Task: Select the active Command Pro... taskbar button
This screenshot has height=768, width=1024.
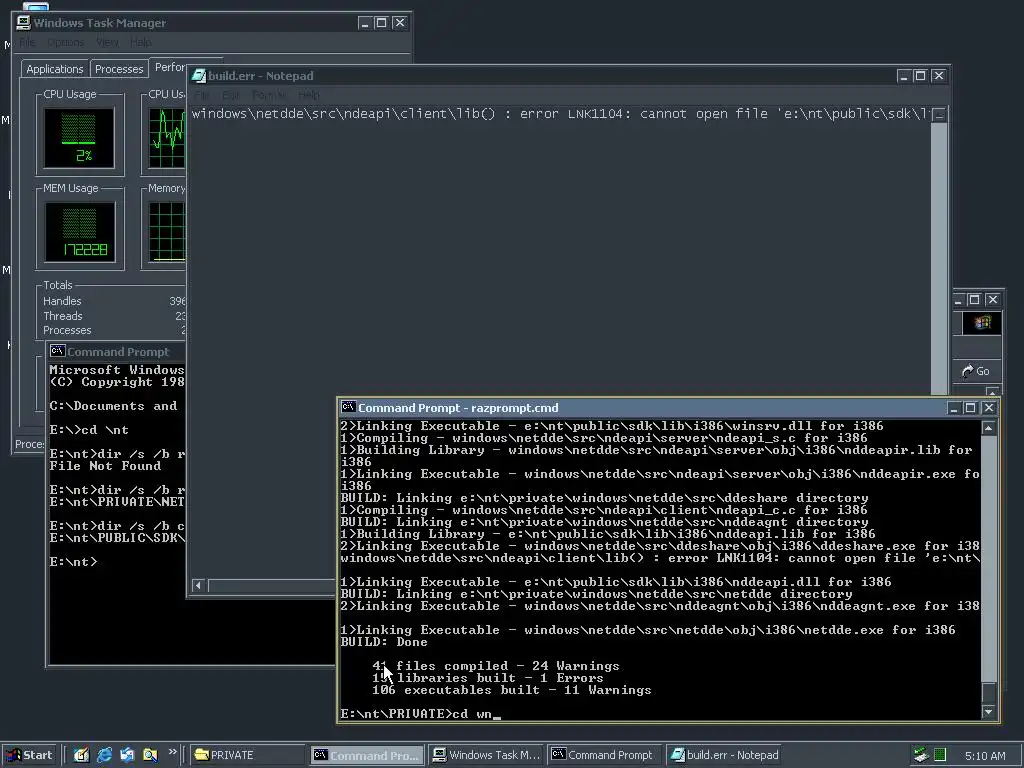Action: click(366, 755)
